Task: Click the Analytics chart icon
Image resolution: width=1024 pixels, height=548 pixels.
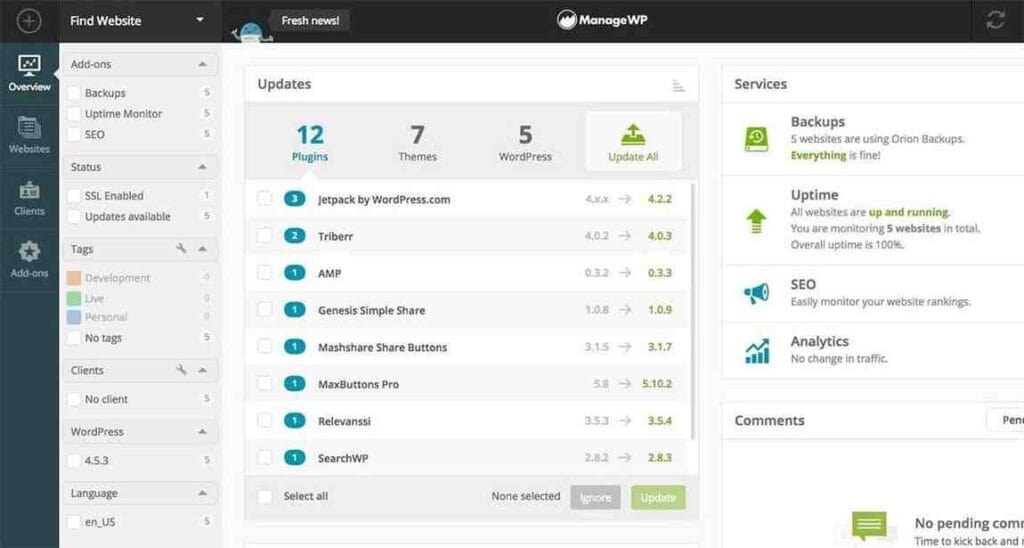Action: pos(757,351)
